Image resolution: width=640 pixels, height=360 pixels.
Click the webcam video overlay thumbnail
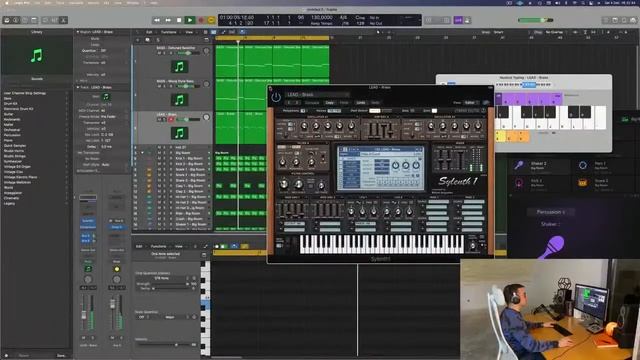coord(550,309)
